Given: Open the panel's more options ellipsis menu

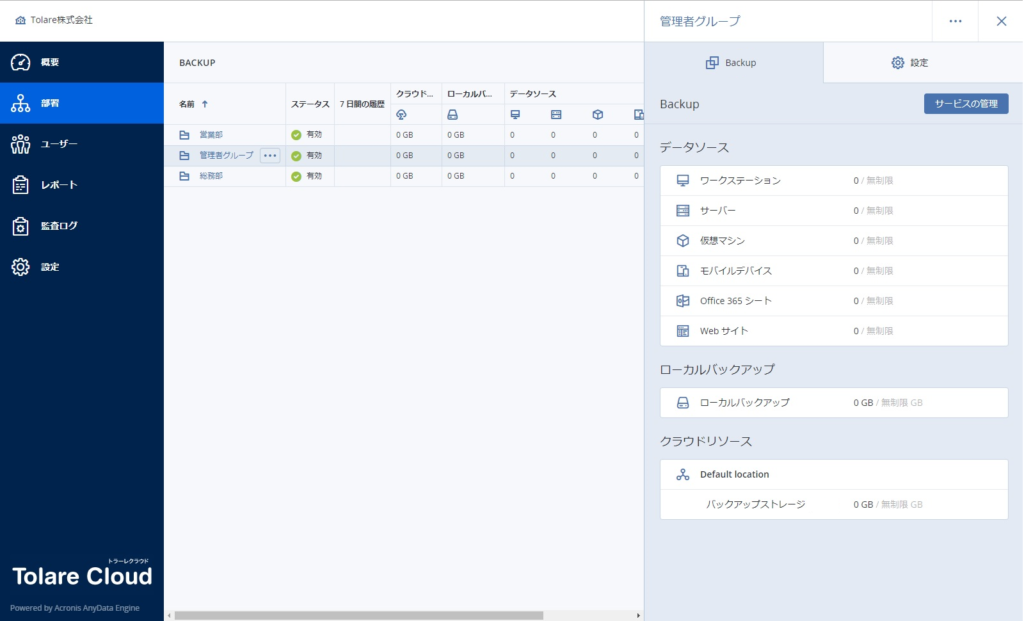Looking at the screenshot, I should [x=955, y=21].
